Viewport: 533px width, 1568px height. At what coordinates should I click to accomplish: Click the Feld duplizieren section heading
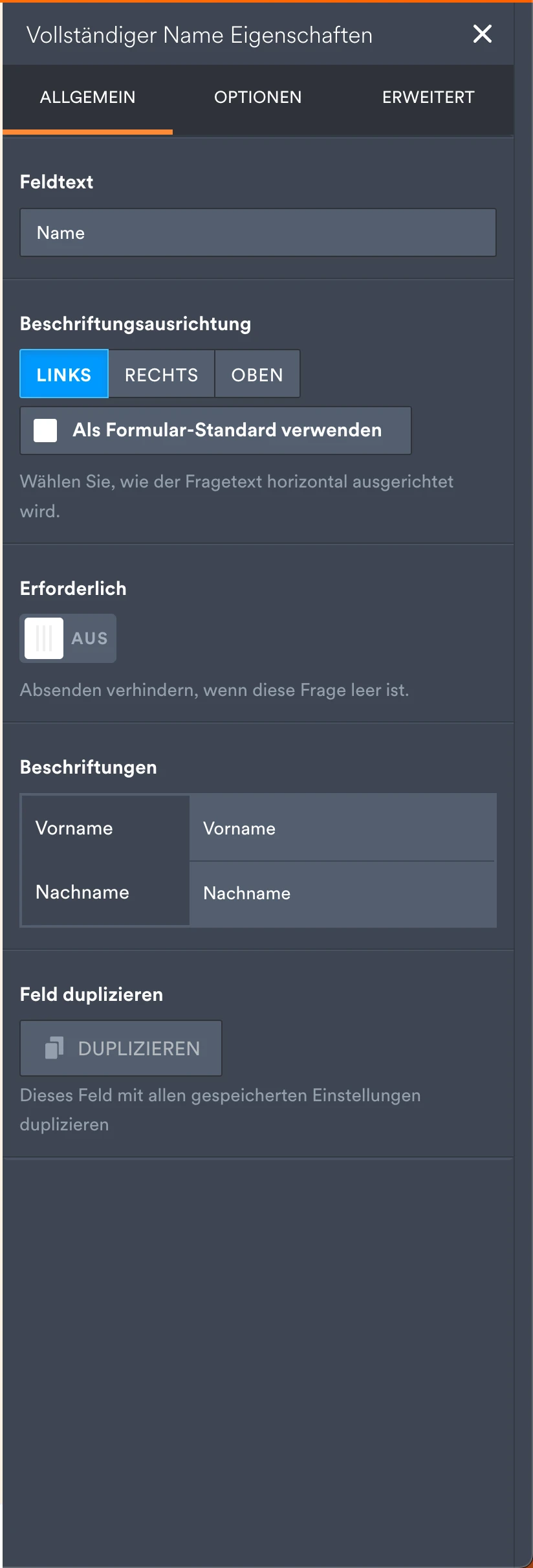(91, 994)
